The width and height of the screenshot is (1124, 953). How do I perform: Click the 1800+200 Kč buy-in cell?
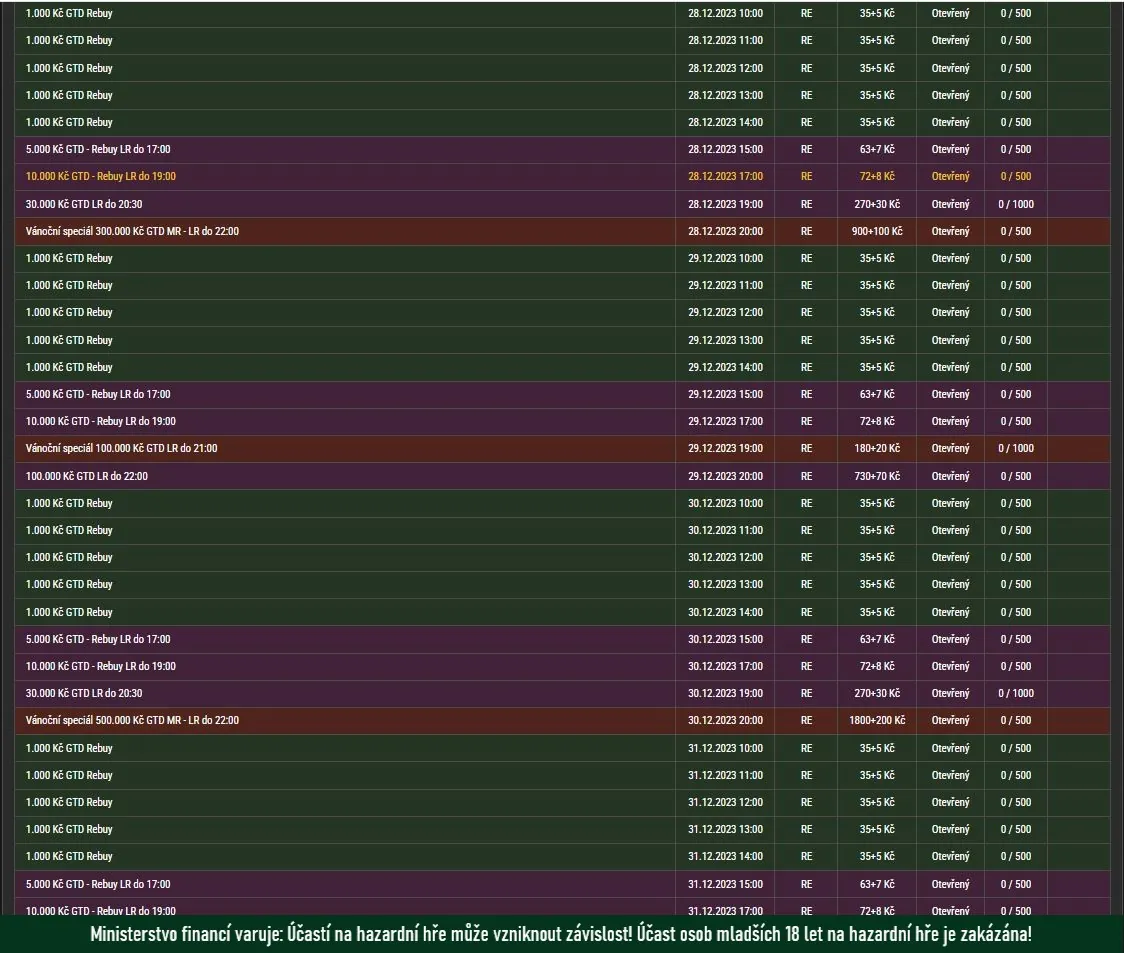coord(877,720)
